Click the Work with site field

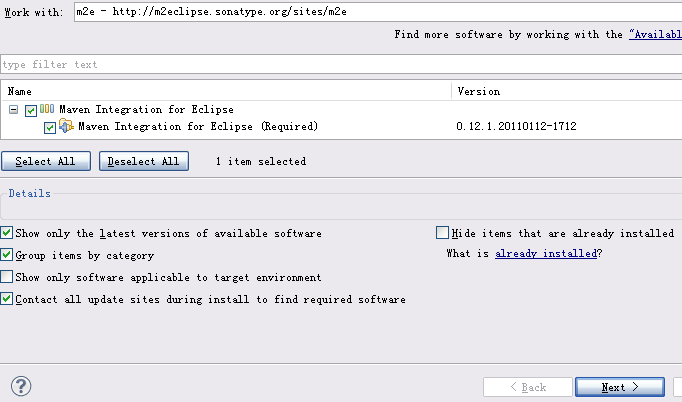(x=378, y=12)
